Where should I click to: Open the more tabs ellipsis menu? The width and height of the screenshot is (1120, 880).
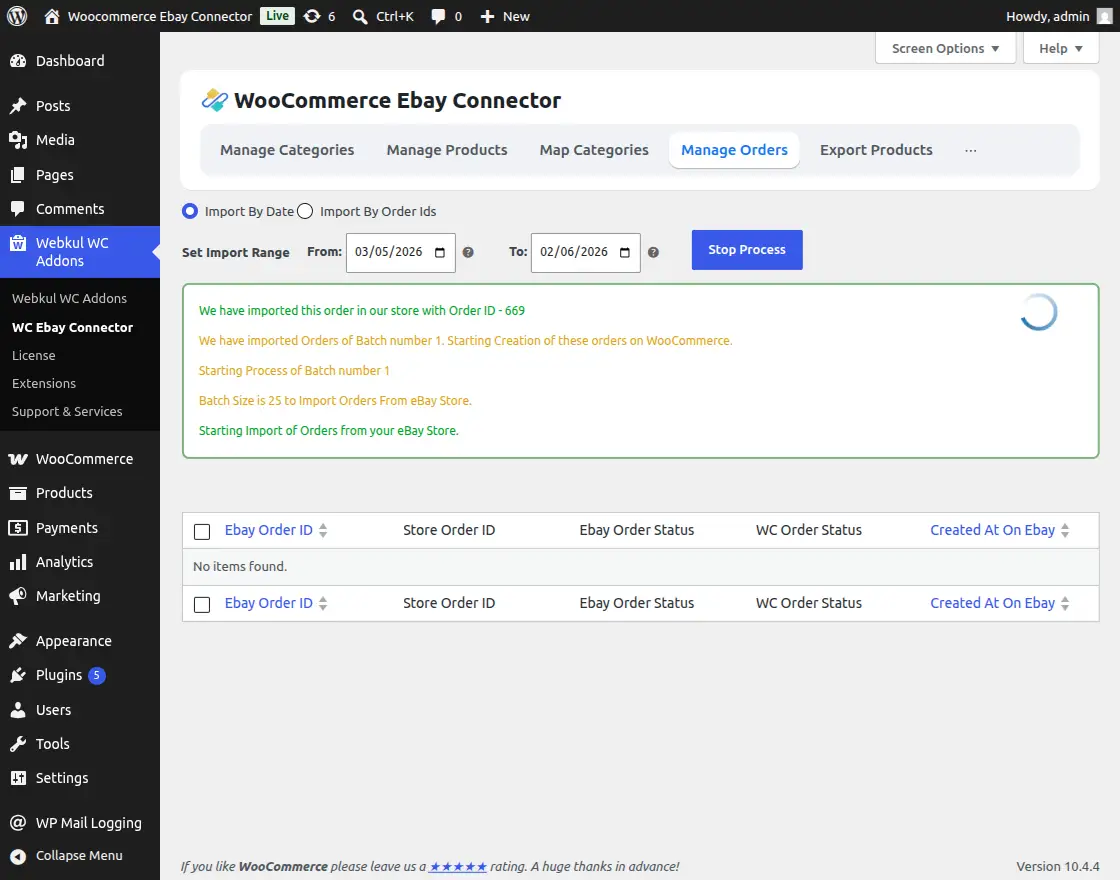pyautogui.click(x=970, y=151)
